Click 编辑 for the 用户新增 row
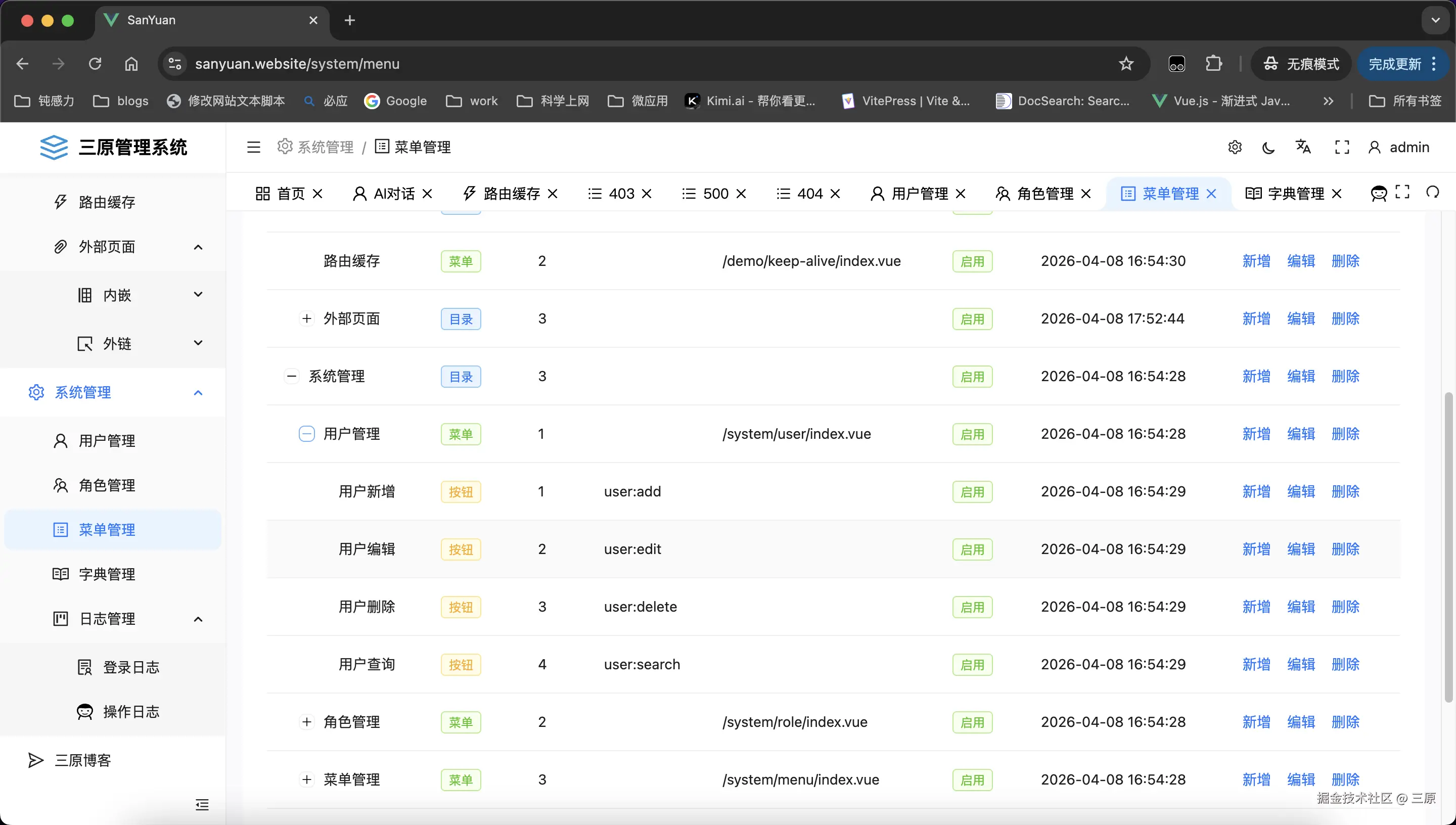The width and height of the screenshot is (1456, 825). (x=1300, y=492)
